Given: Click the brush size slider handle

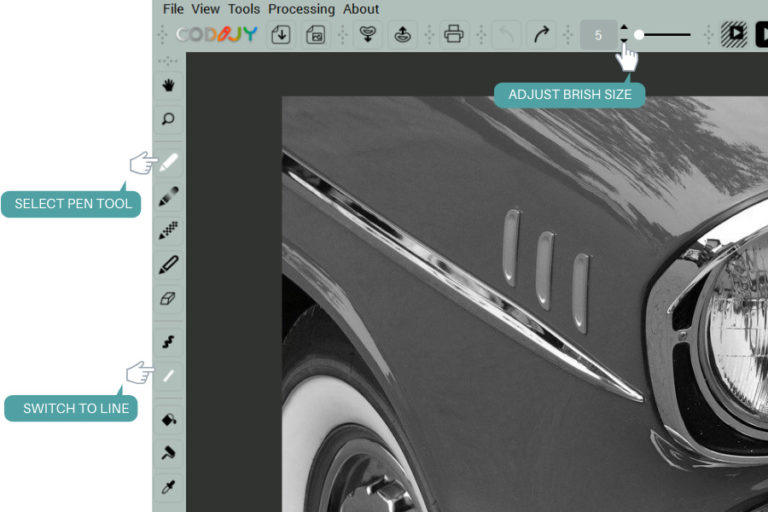Looking at the screenshot, I should (639, 35).
